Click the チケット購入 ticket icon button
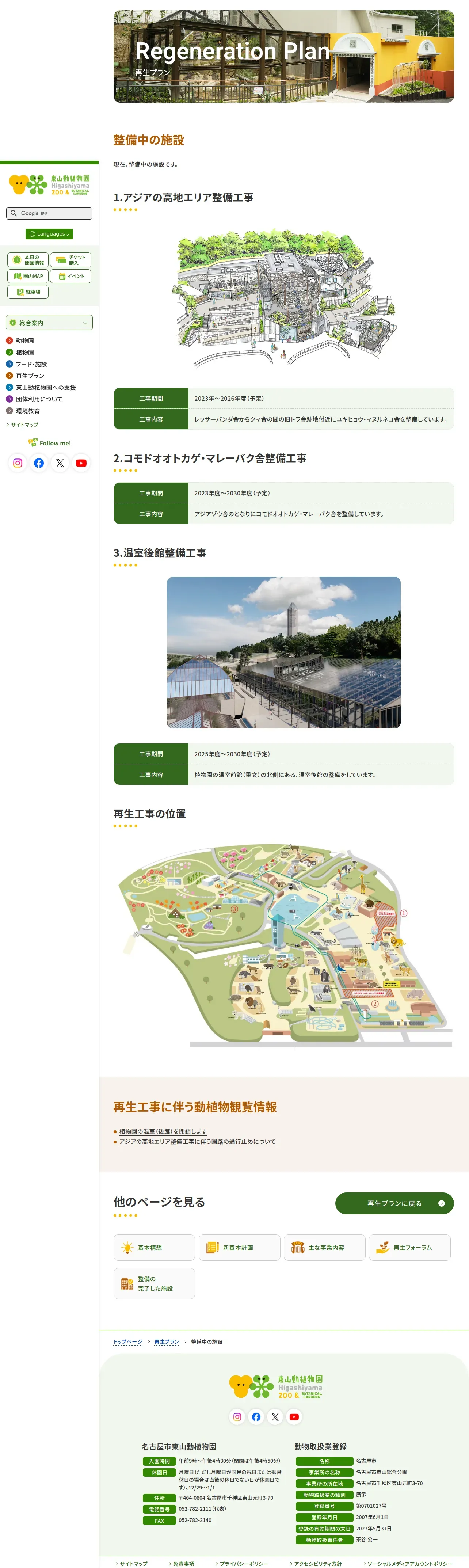469x1568 pixels. (x=70, y=260)
